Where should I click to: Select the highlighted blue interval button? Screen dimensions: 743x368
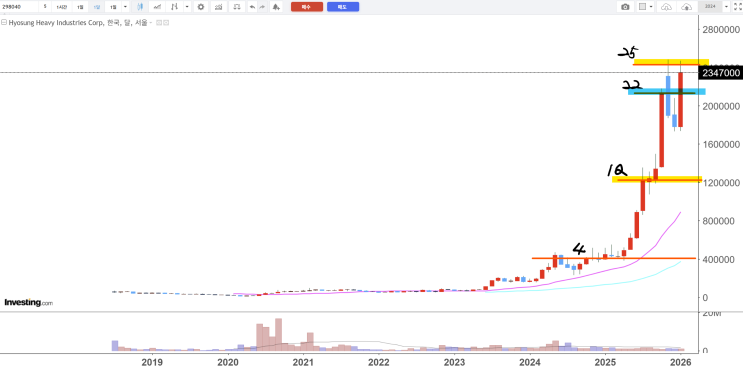[97, 7]
